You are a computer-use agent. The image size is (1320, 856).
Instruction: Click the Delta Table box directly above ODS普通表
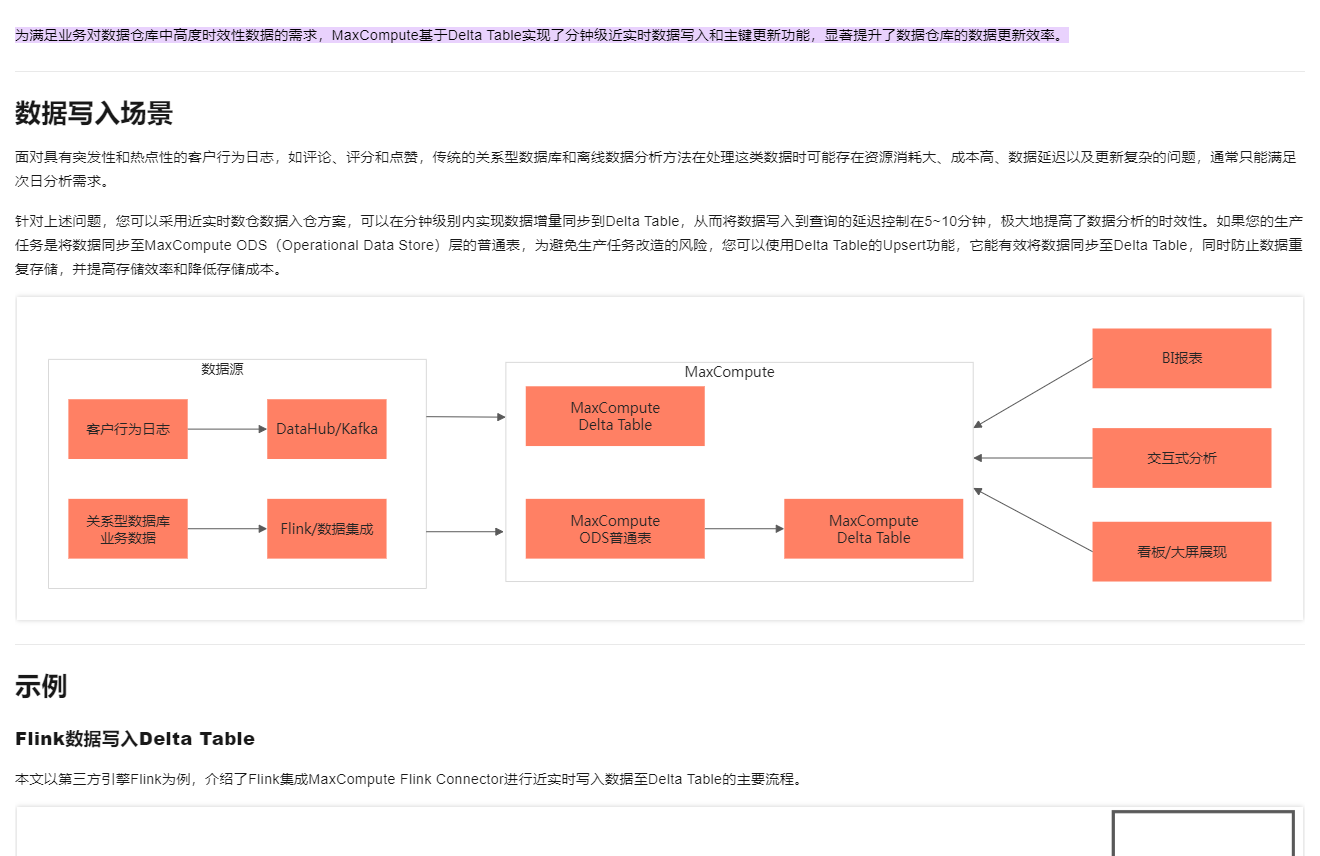point(615,416)
